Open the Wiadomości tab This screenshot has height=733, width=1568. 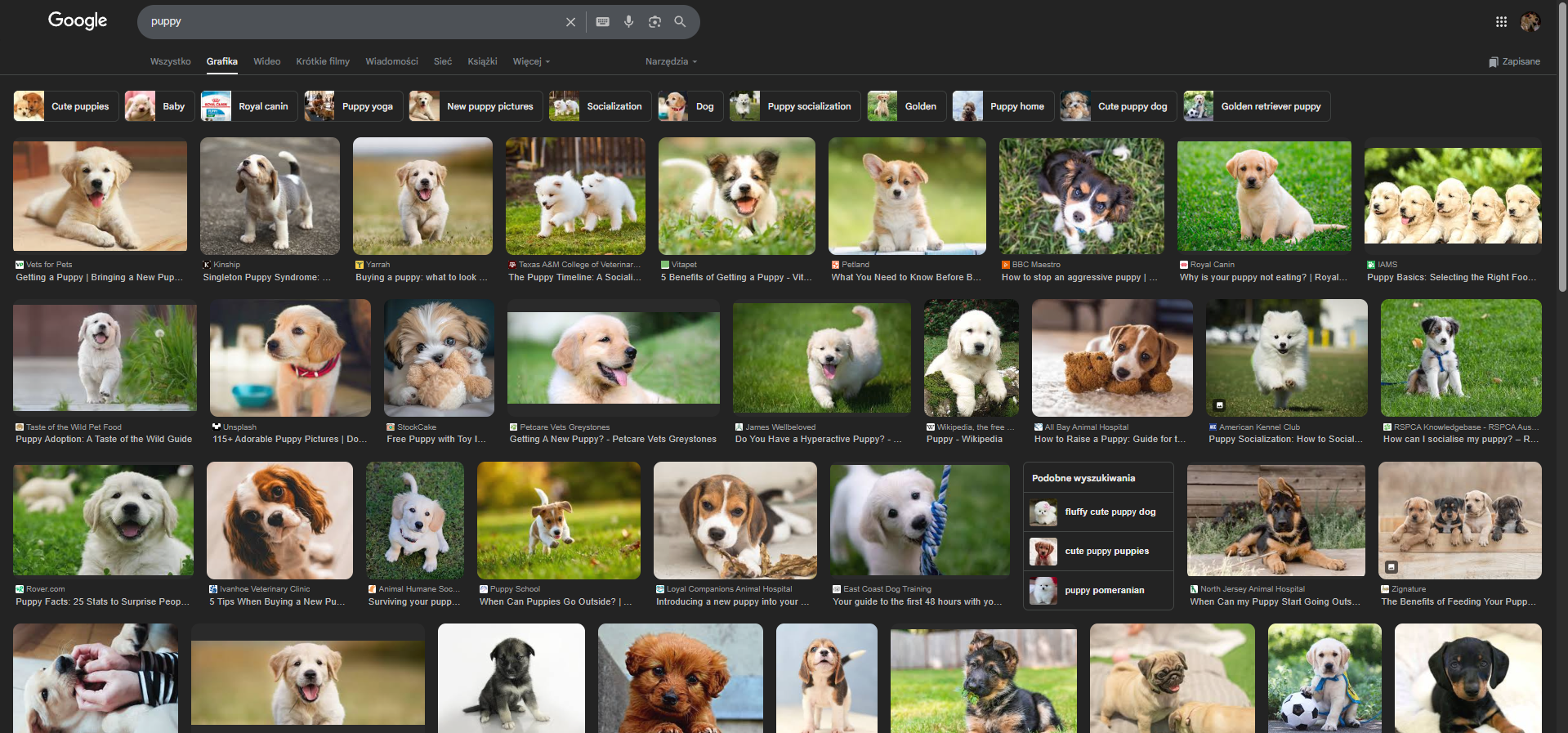pyautogui.click(x=391, y=61)
